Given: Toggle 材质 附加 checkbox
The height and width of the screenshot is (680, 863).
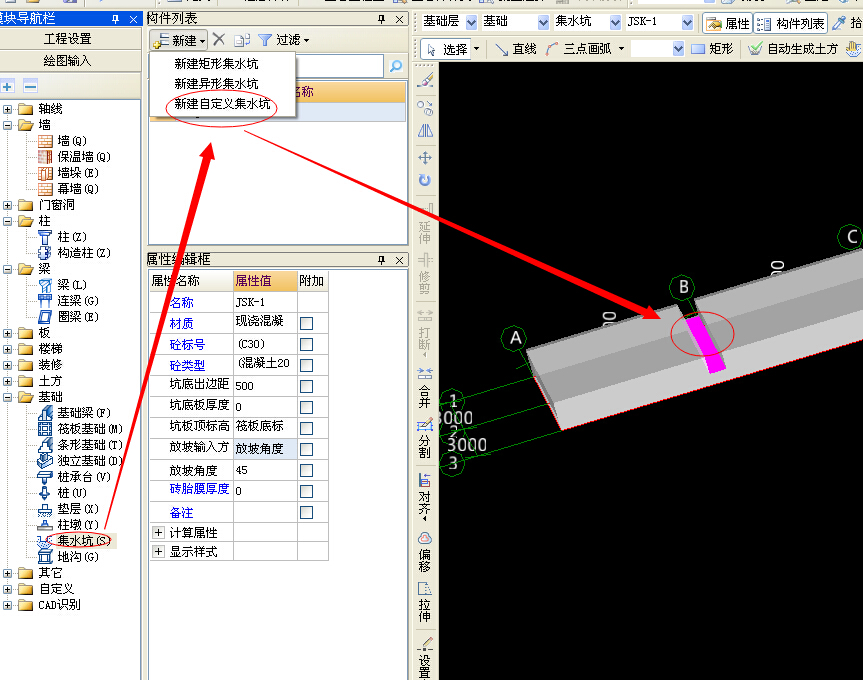Looking at the screenshot, I should tap(307, 323).
